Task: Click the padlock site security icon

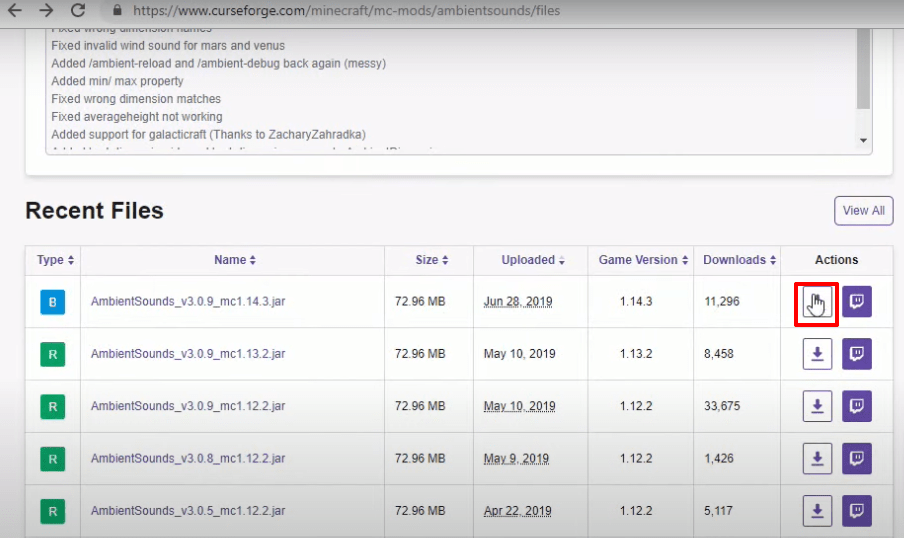Action: [x=117, y=10]
